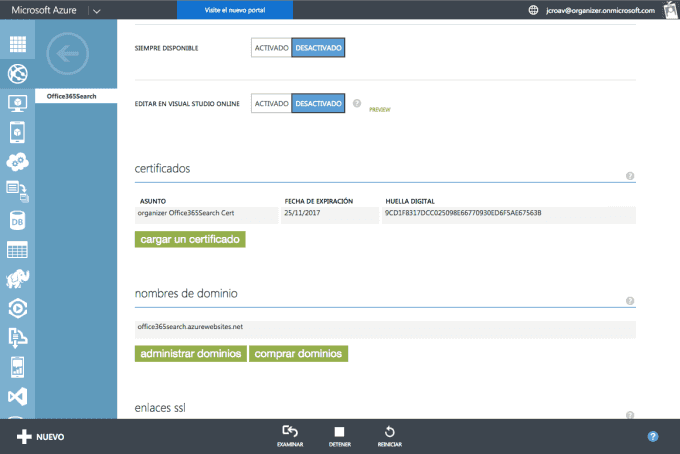Open help for Visual Studio Online option

pyautogui.click(x=357, y=103)
